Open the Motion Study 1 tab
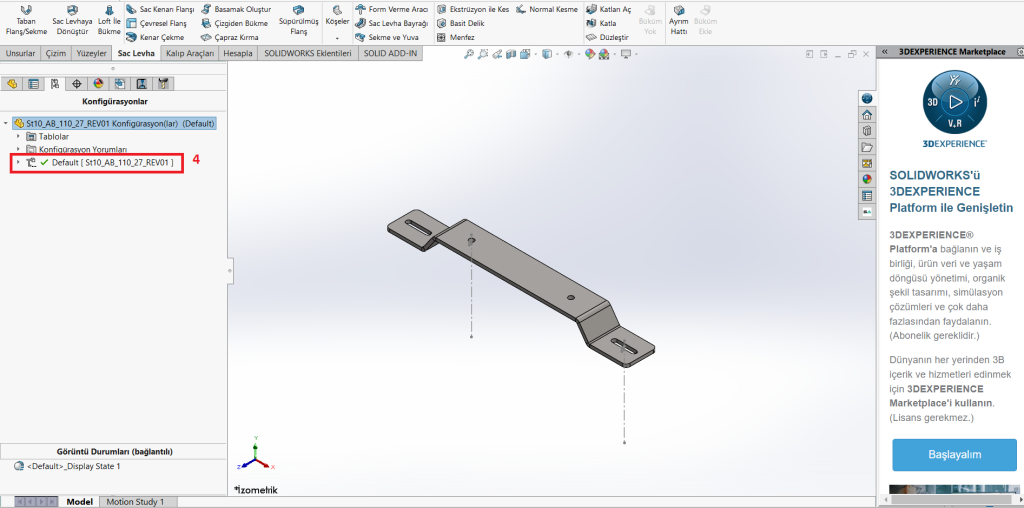This screenshot has height=508, width=1024. pos(135,501)
